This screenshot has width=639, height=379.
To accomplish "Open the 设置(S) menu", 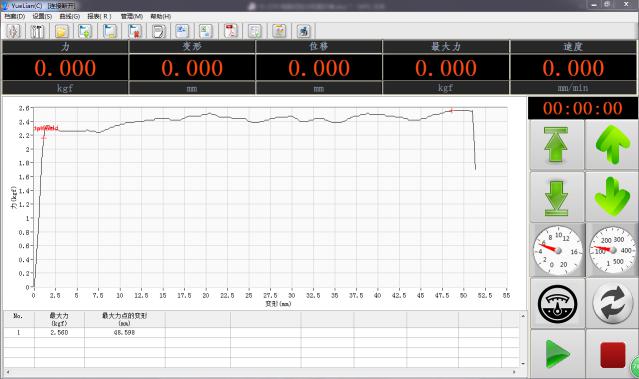I will click(x=42, y=16).
